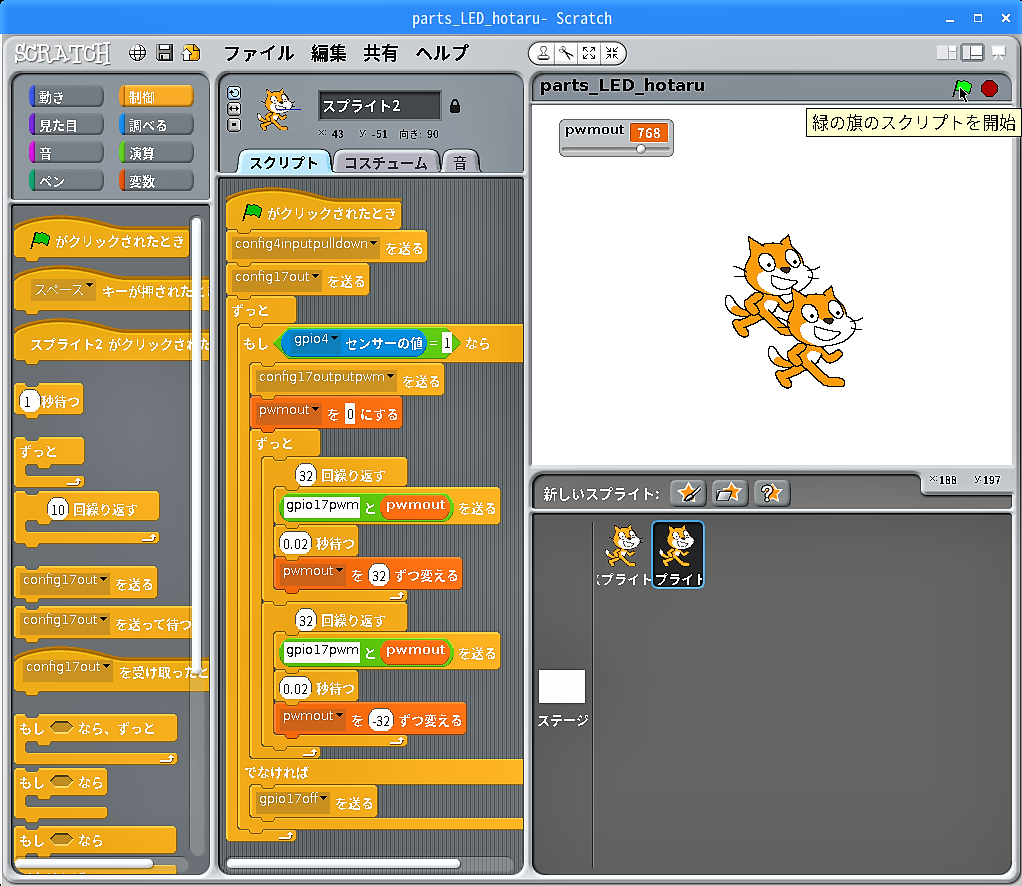Image resolution: width=1022 pixels, height=886 pixels.
Task: Set rotation style to left-right flip only
Action: point(234,109)
